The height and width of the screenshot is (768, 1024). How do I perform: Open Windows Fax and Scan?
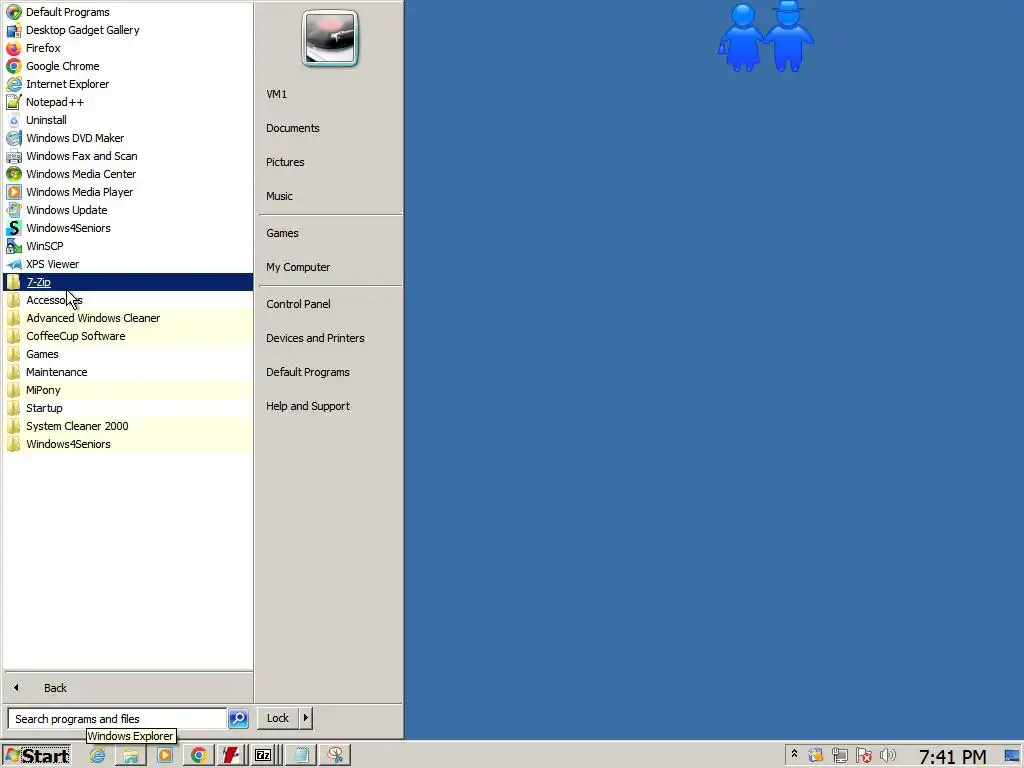click(128, 156)
